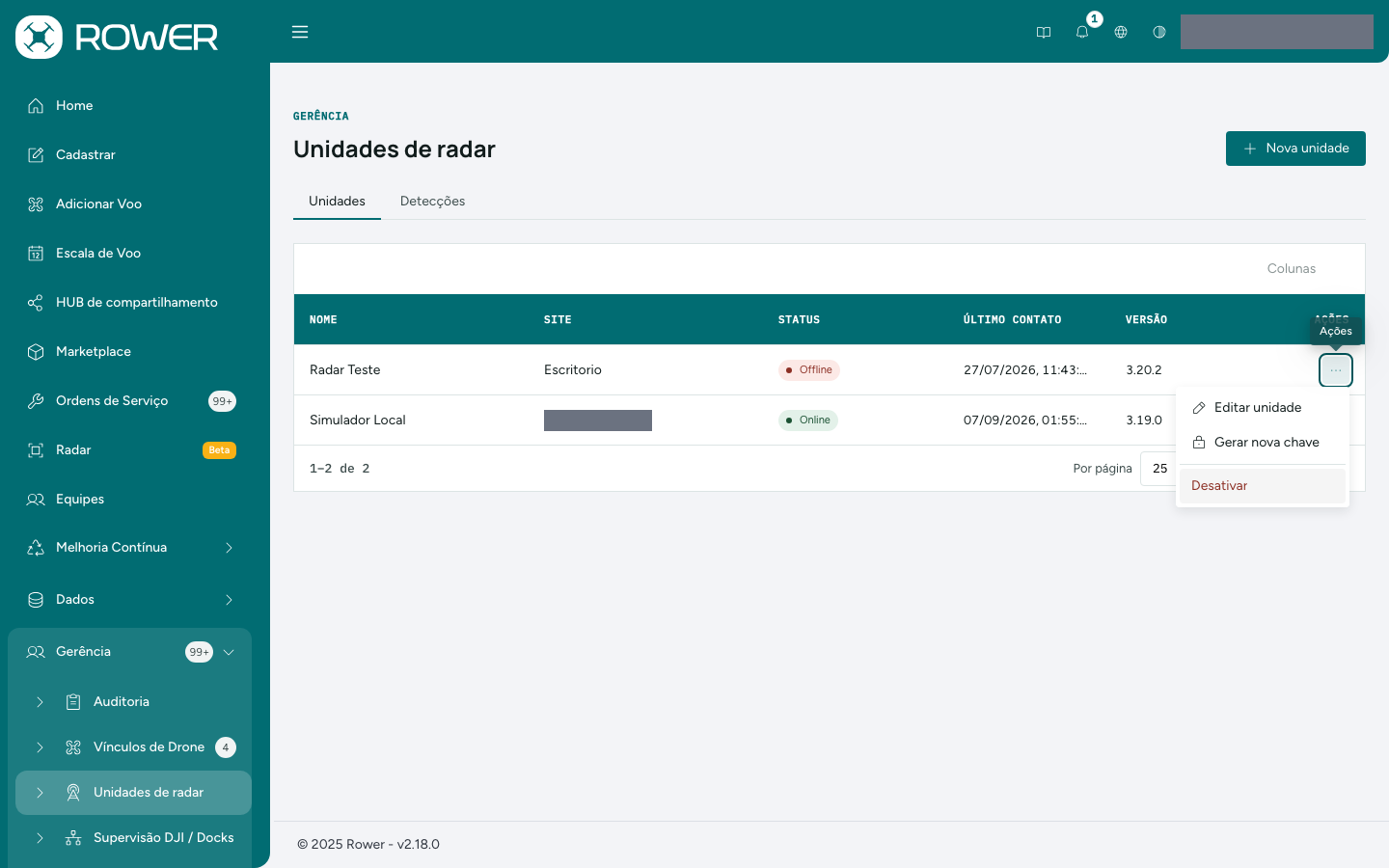The width and height of the screenshot is (1389, 868).
Task: Click the GERÊNCIA breadcrumb label
Action: click(321, 116)
